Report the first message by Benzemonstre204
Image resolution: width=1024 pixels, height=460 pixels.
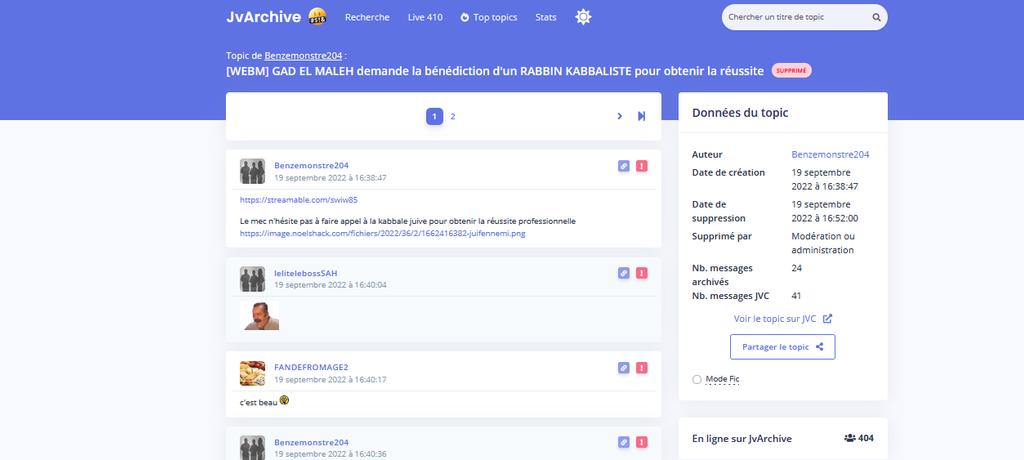[x=642, y=166]
